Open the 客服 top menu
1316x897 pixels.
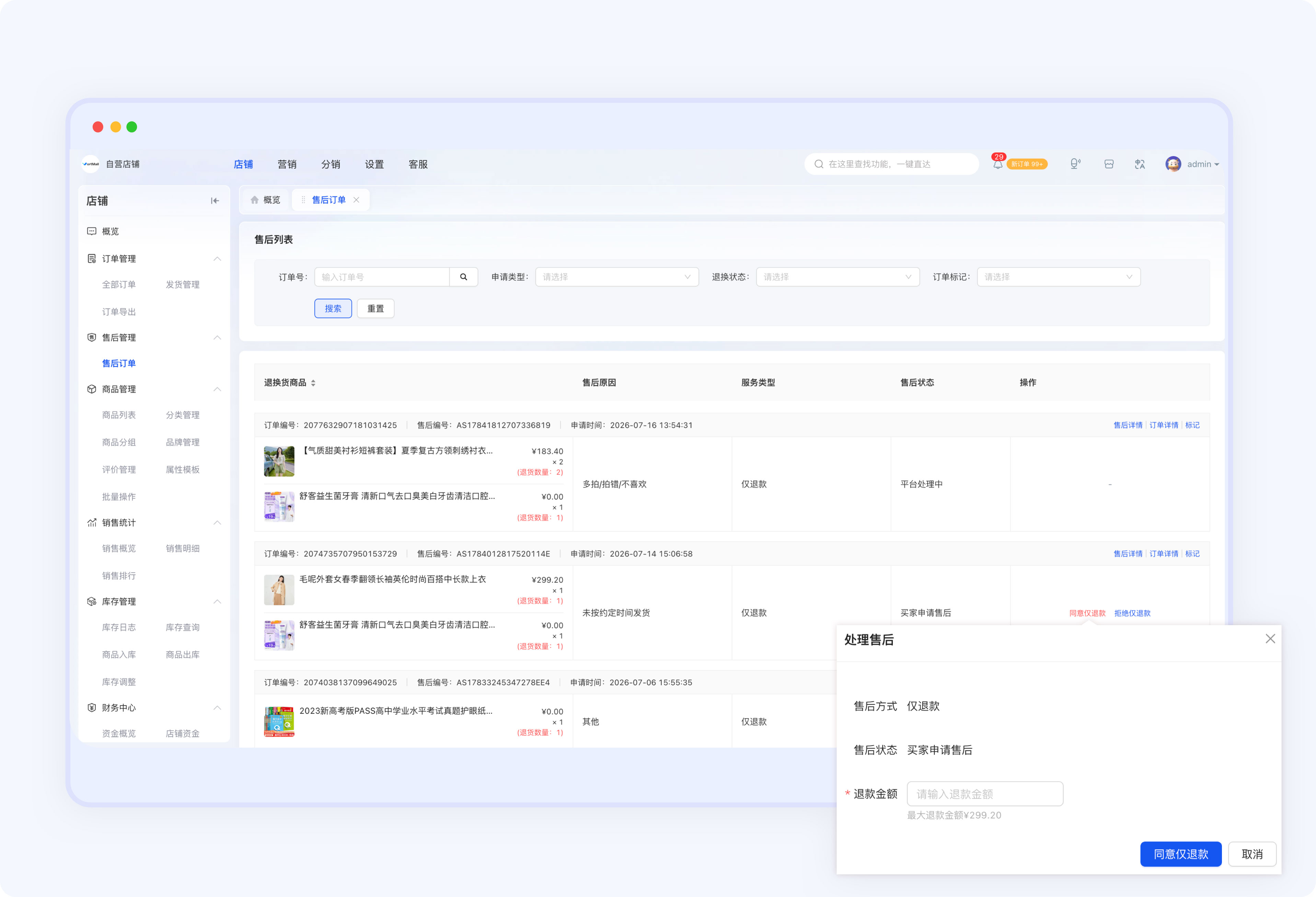point(418,164)
